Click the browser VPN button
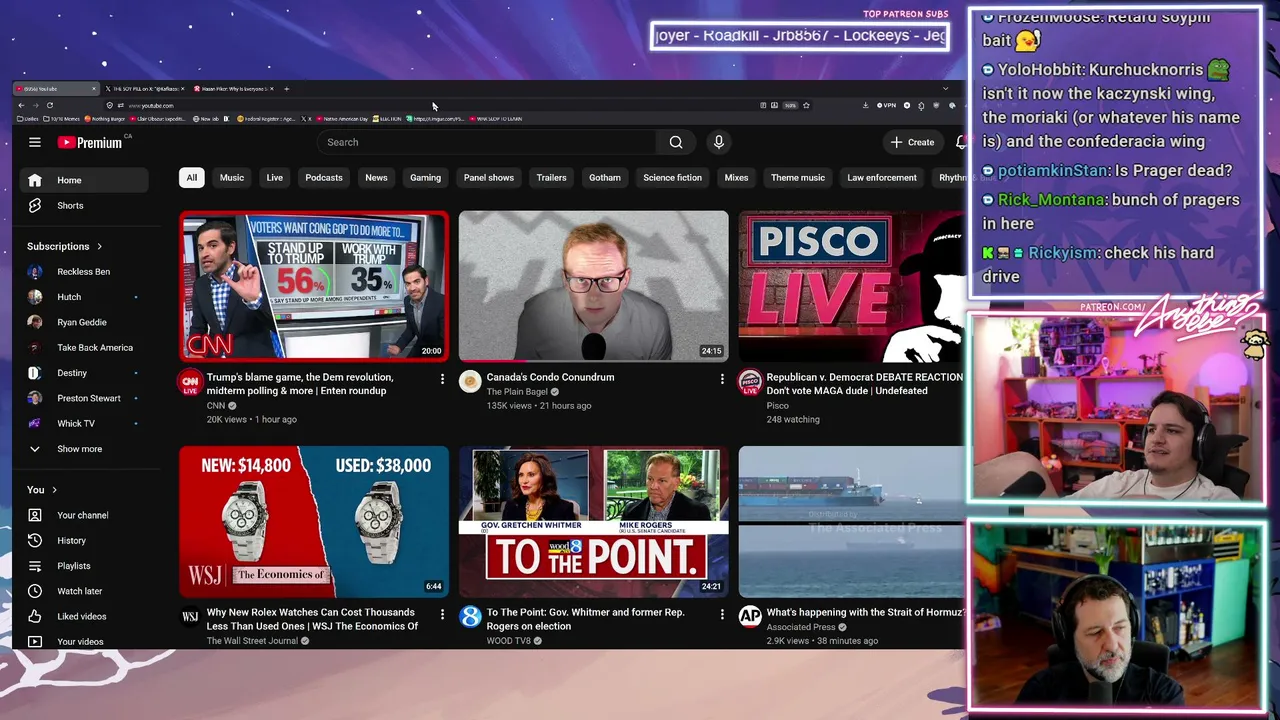This screenshot has height=720, width=1280. click(886, 105)
